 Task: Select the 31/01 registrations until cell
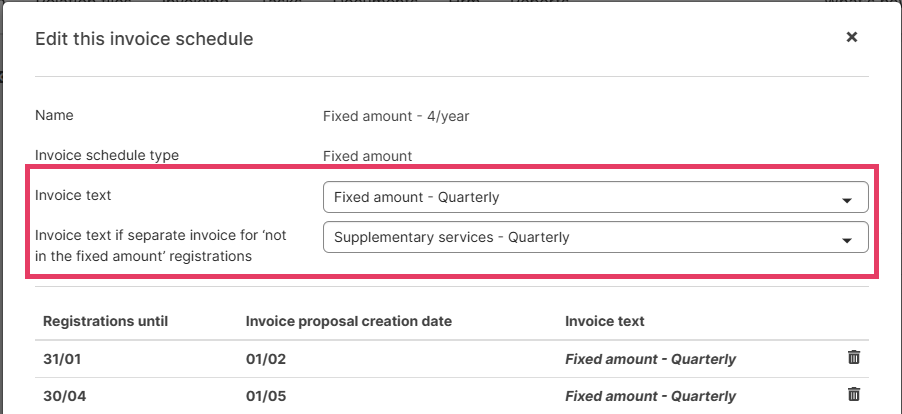(60, 359)
